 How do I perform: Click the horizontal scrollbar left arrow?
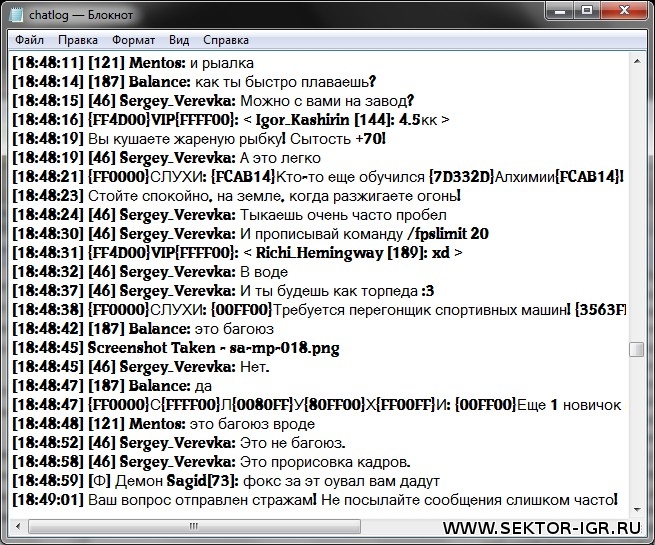[x=18, y=526]
